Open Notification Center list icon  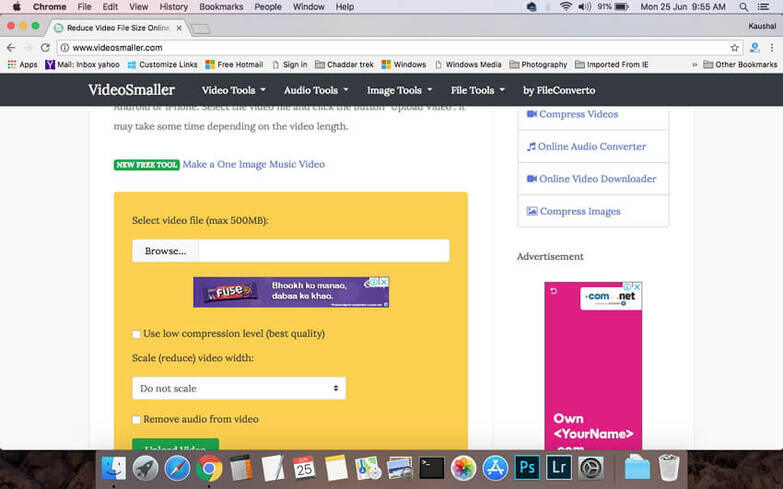point(764,7)
